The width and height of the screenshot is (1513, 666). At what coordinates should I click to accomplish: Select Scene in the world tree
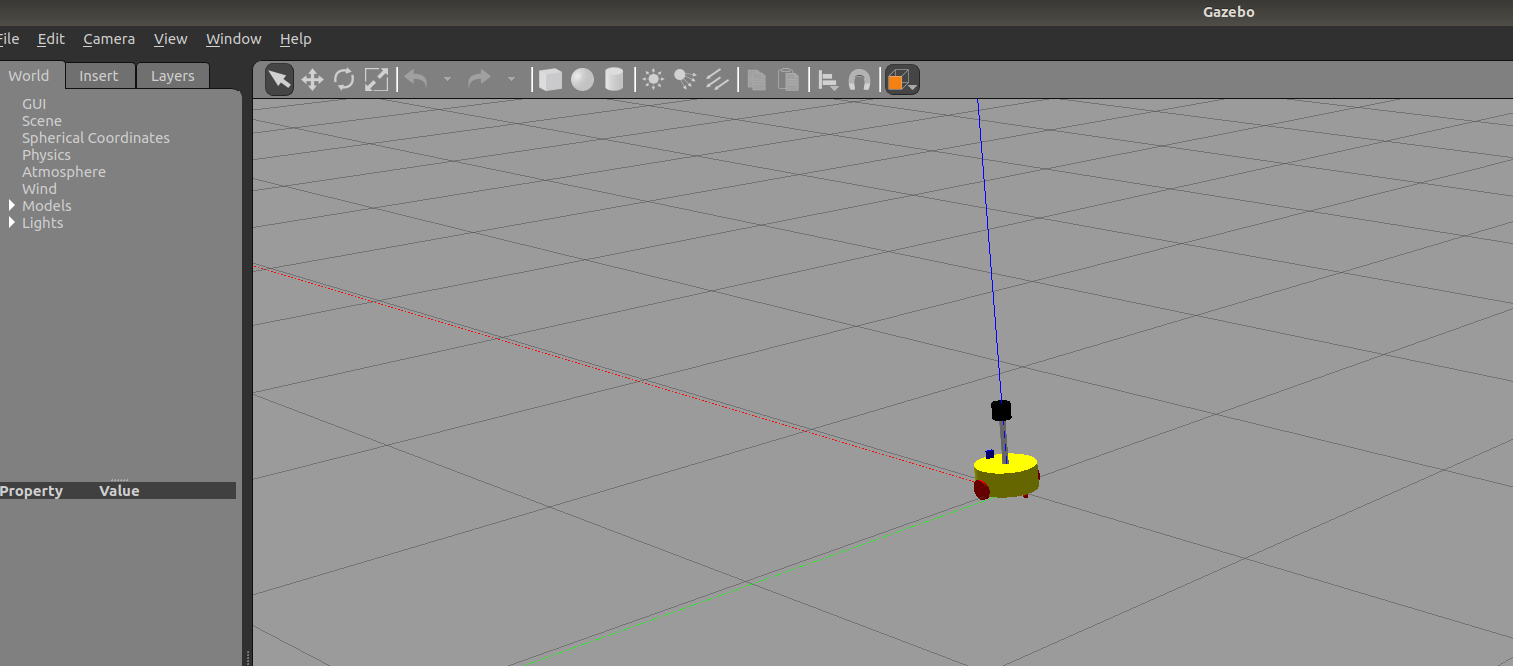pos(42,121)
